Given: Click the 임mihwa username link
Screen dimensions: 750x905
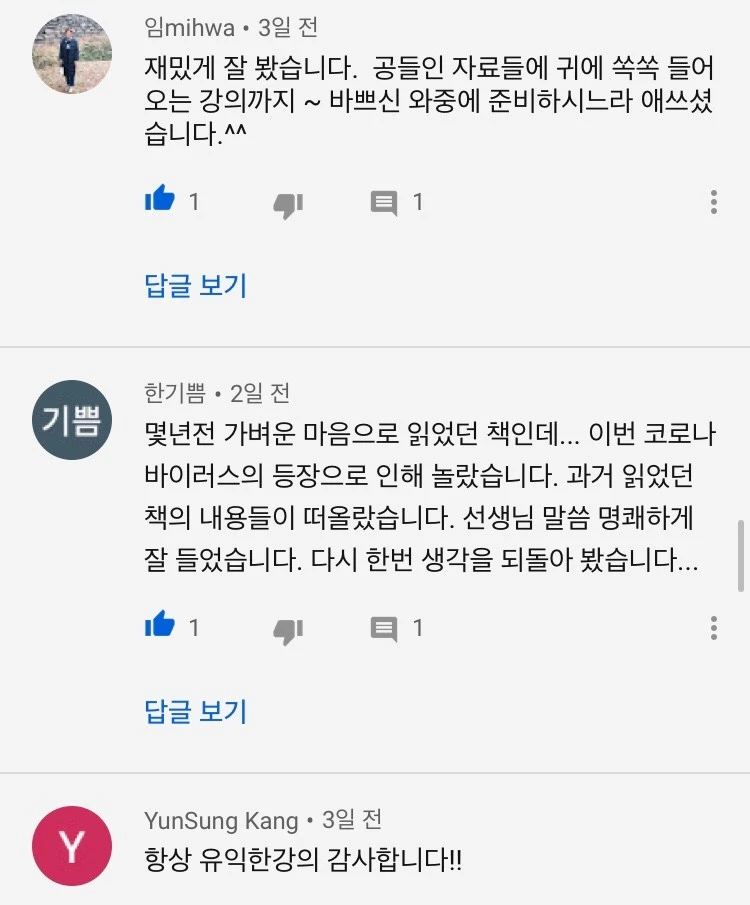Looking at the screenshot, I should (x=189, y=28).
